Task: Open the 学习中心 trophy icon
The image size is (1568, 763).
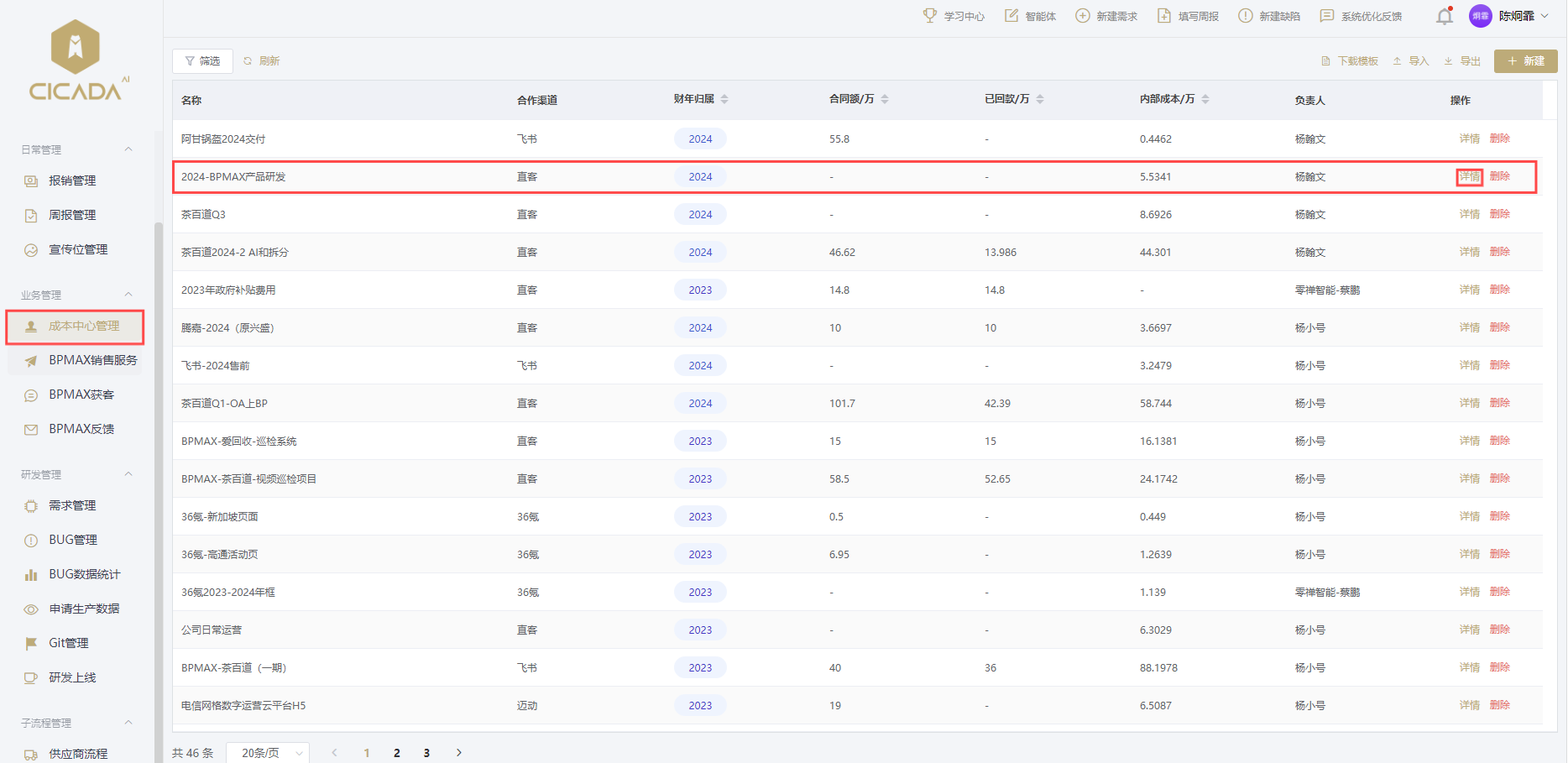Action: tap(930, 15)
